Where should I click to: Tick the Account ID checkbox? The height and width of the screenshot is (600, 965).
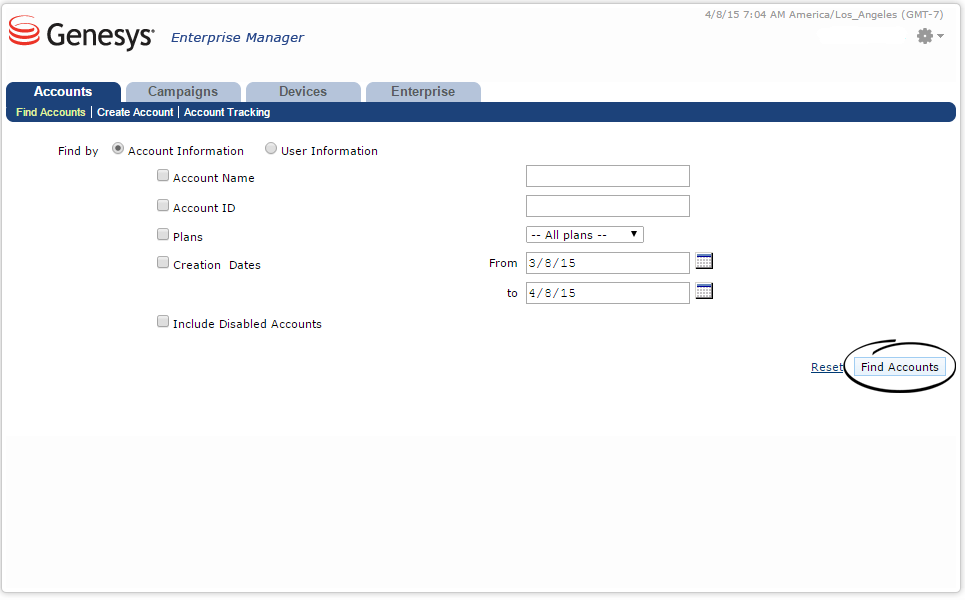[x=163, y=206]
